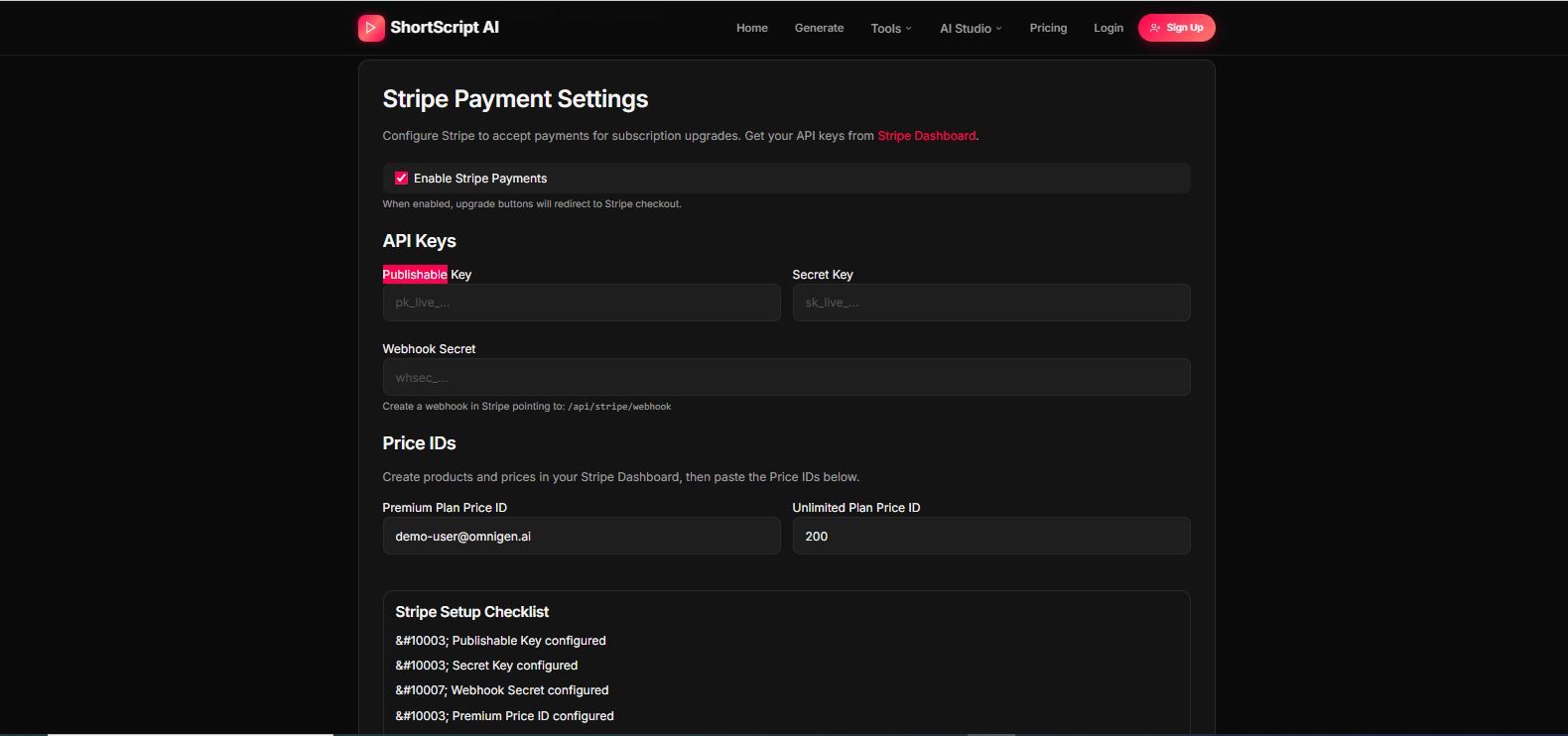Click the highlighted Publishable Key label

pyautogui.click(x=427, y=275)
